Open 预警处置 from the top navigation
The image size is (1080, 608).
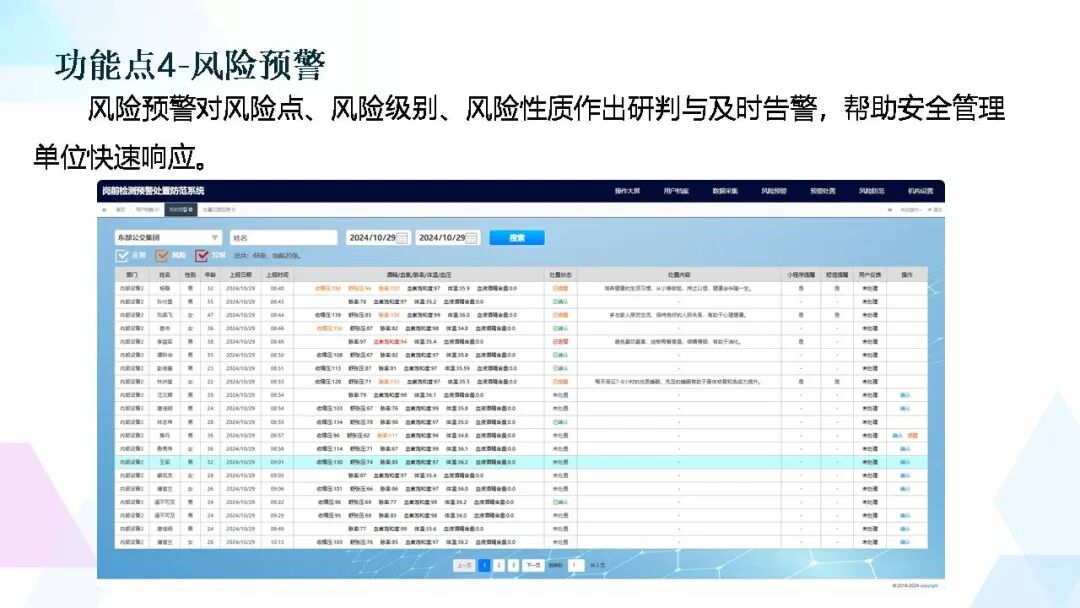pos(823,190)
